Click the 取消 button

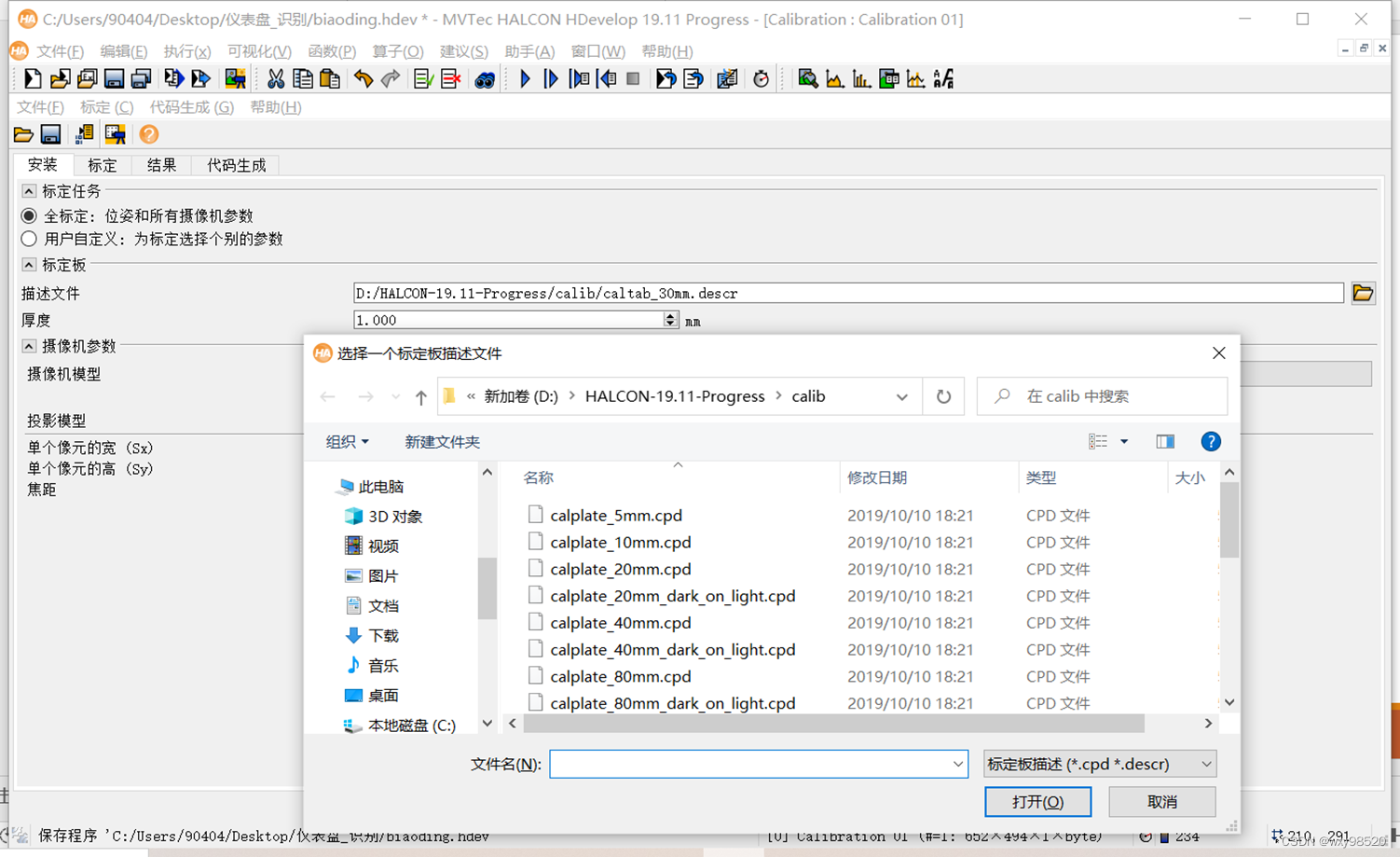point(1162,801)
